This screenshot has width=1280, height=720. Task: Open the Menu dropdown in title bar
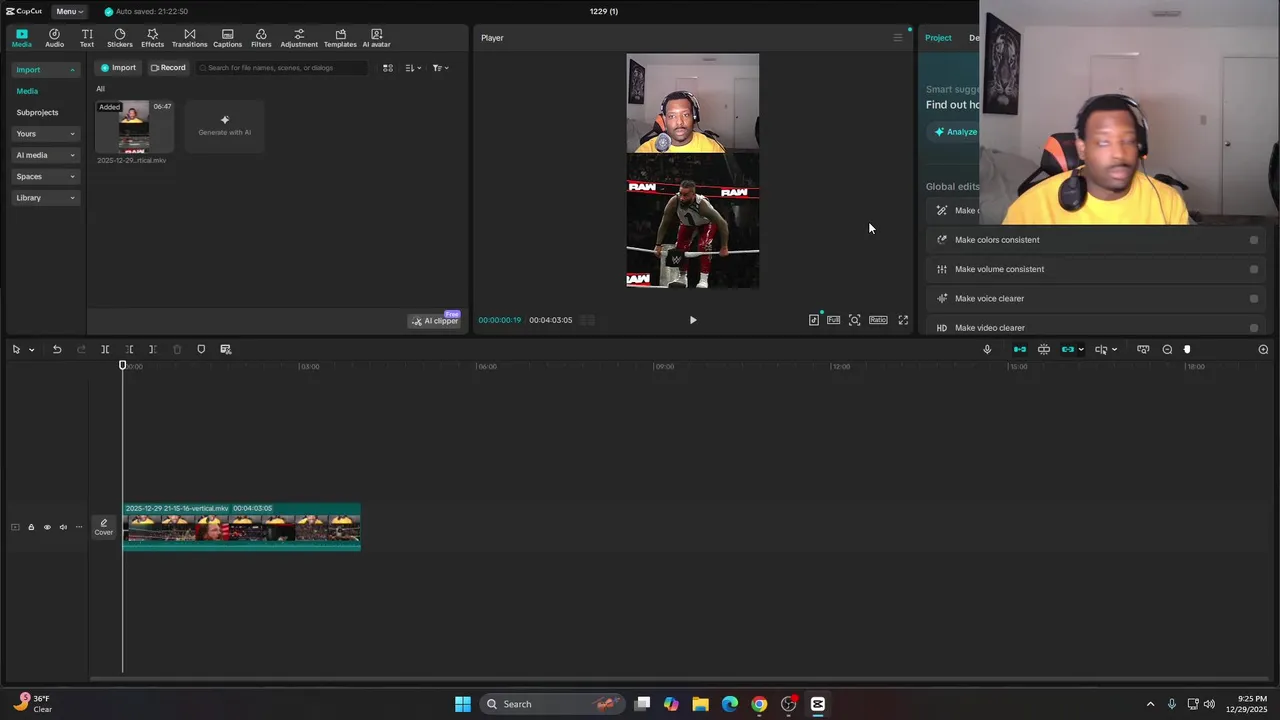click(x=69, y=11)
